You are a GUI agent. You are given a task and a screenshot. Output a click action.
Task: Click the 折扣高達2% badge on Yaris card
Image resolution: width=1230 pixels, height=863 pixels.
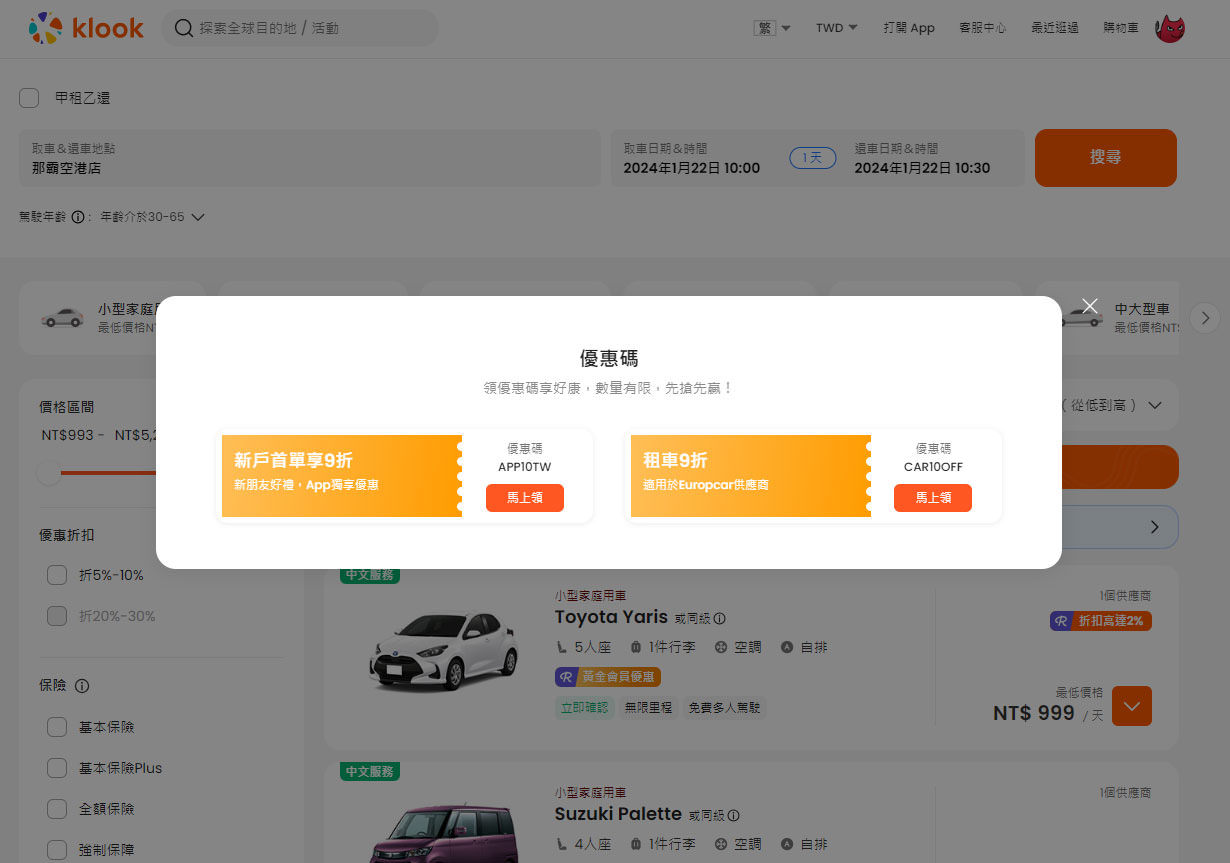click(1100, 621)
